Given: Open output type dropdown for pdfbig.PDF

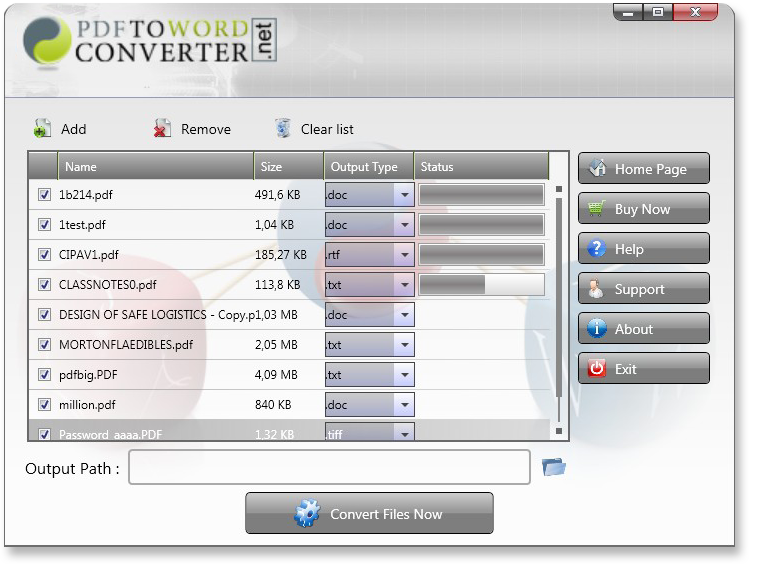Looking at the screenshot, I should tap(404, 375).
